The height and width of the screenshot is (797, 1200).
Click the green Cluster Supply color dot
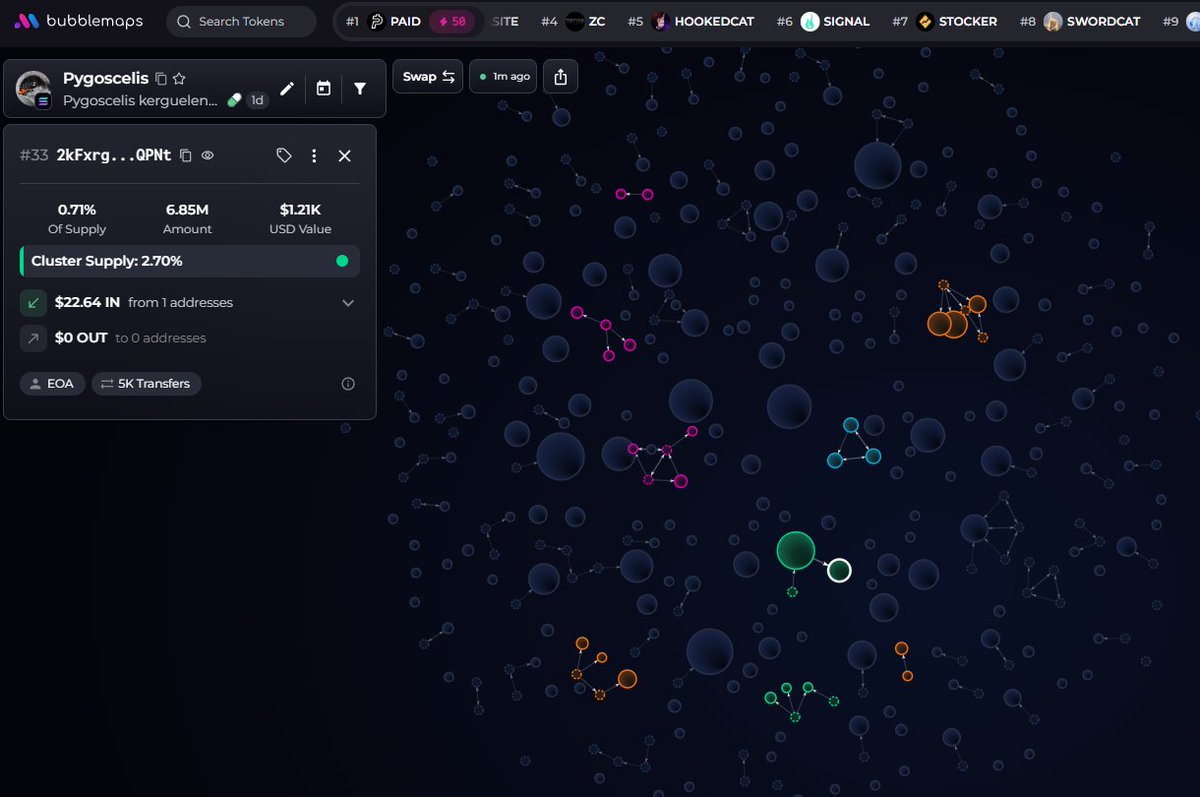[343, 261]
